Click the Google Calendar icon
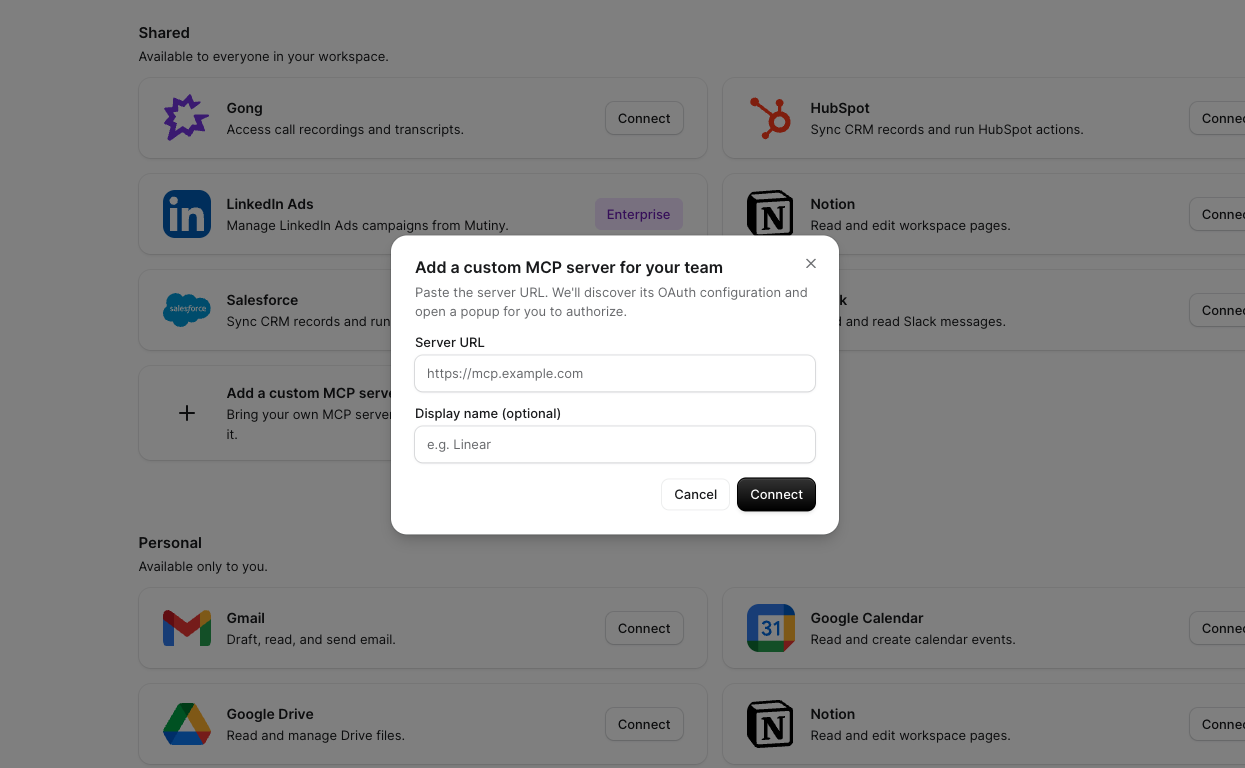 tap(770, 628)
